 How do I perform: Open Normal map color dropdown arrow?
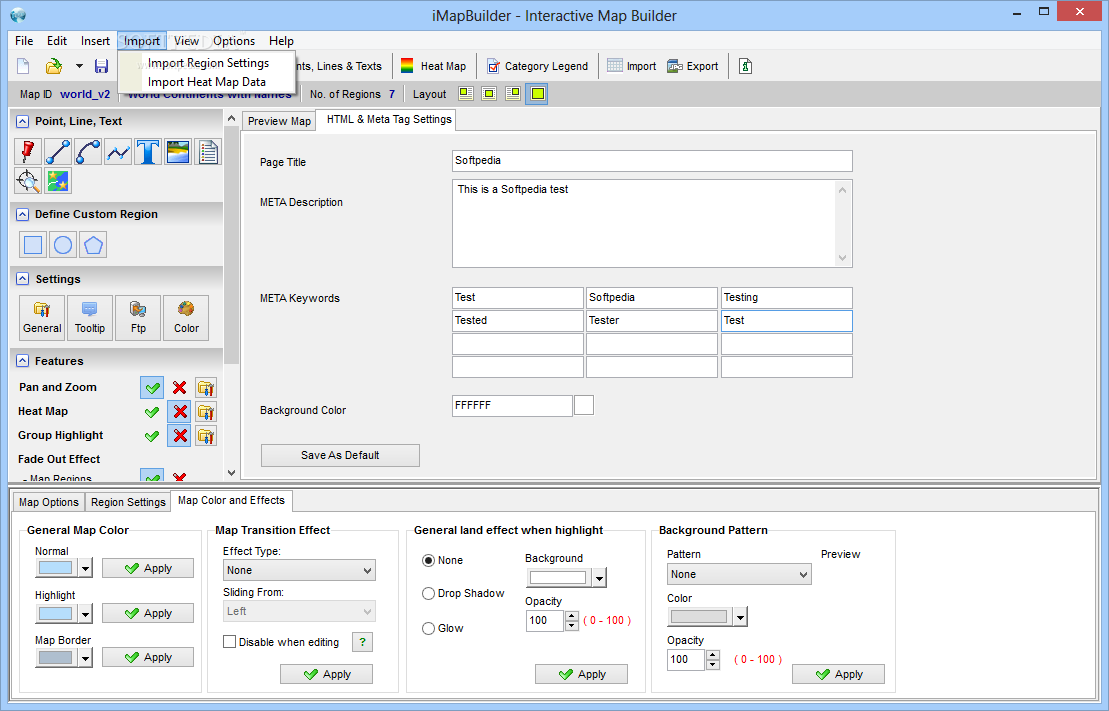(x=86, y=568)
